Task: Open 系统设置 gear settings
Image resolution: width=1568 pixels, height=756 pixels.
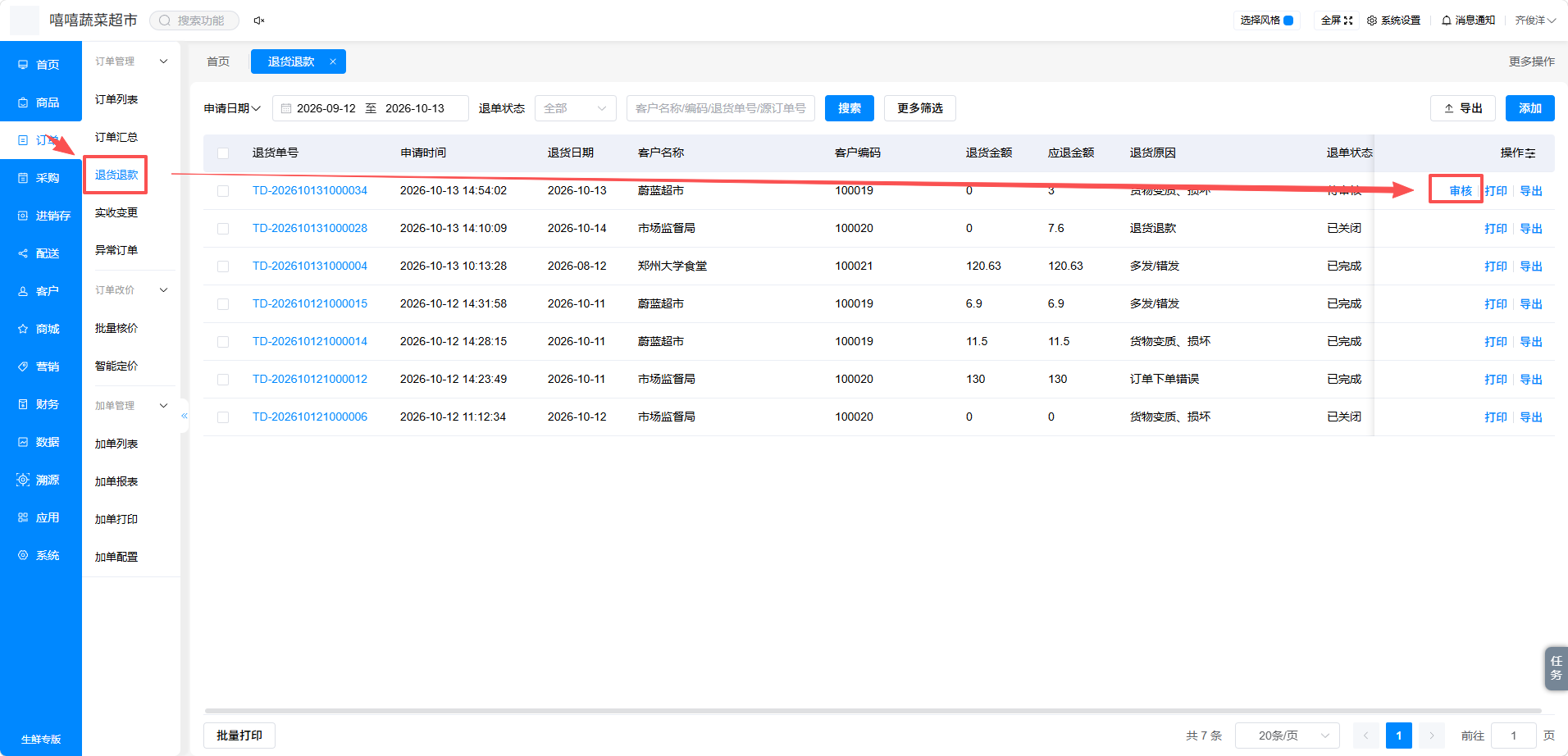Action: (1393, 20)
